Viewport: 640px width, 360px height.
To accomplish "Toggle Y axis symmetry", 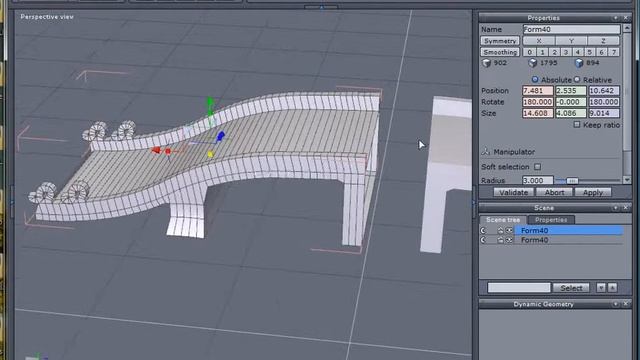I will pos(571,41).
